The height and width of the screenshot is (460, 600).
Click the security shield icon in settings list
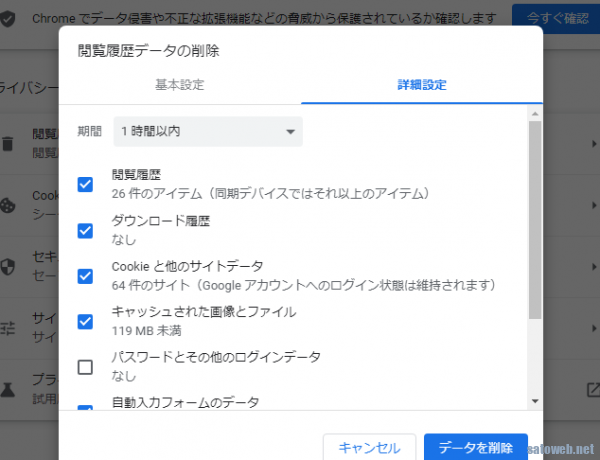pos(8,265)
